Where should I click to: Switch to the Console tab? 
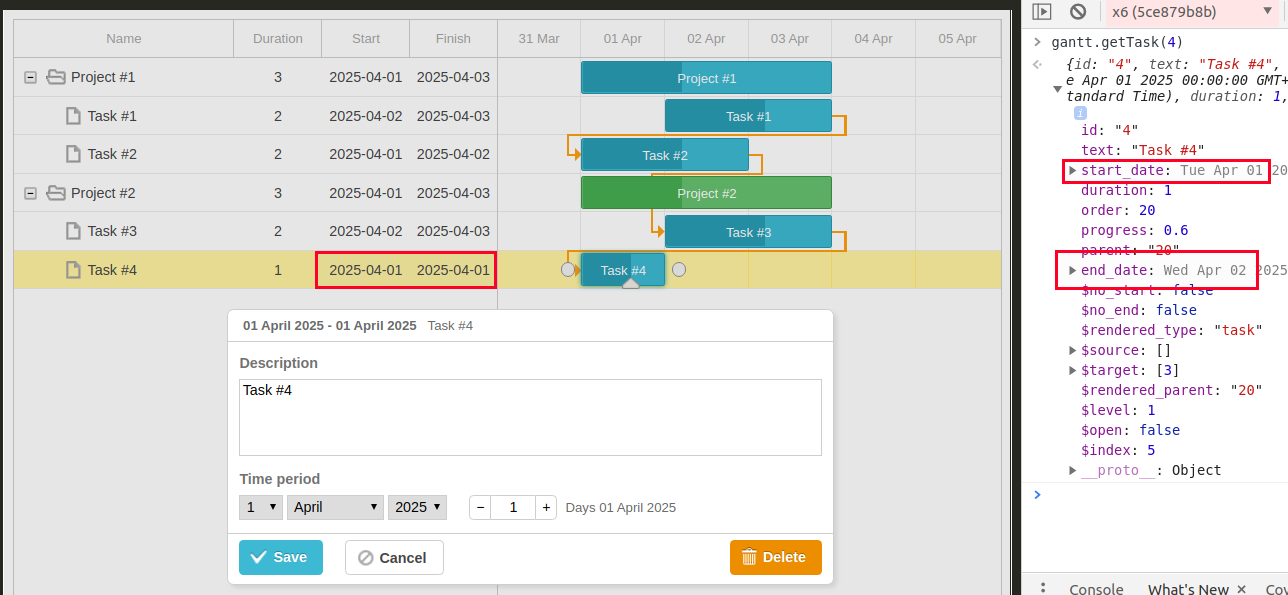tap(1096, 589)
